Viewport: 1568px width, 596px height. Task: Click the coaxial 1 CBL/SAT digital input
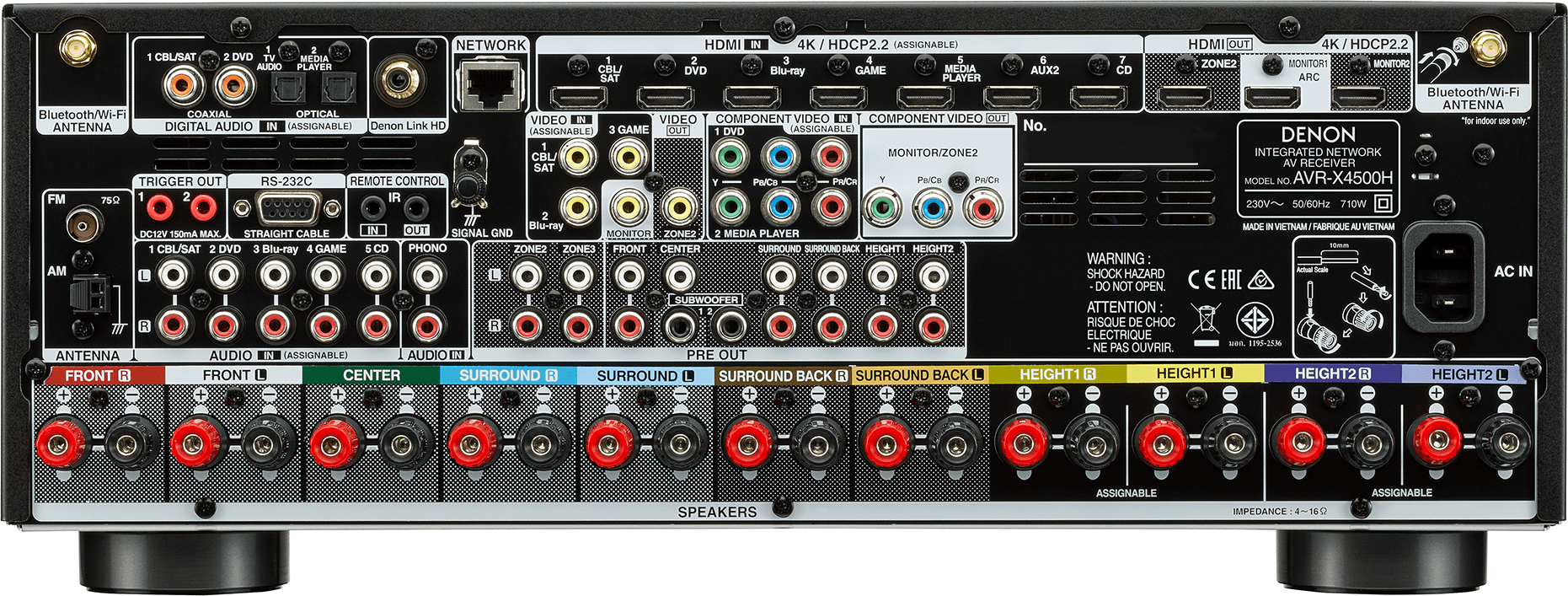coord(184,85)
